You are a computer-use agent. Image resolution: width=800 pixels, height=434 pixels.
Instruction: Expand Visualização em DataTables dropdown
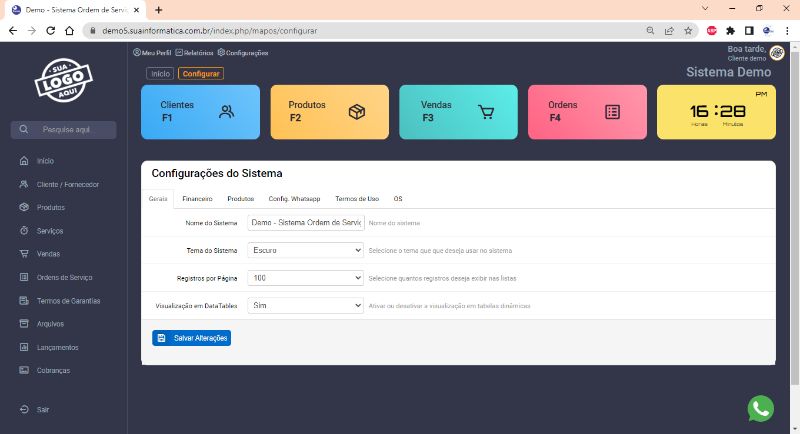tap(306, 304)
